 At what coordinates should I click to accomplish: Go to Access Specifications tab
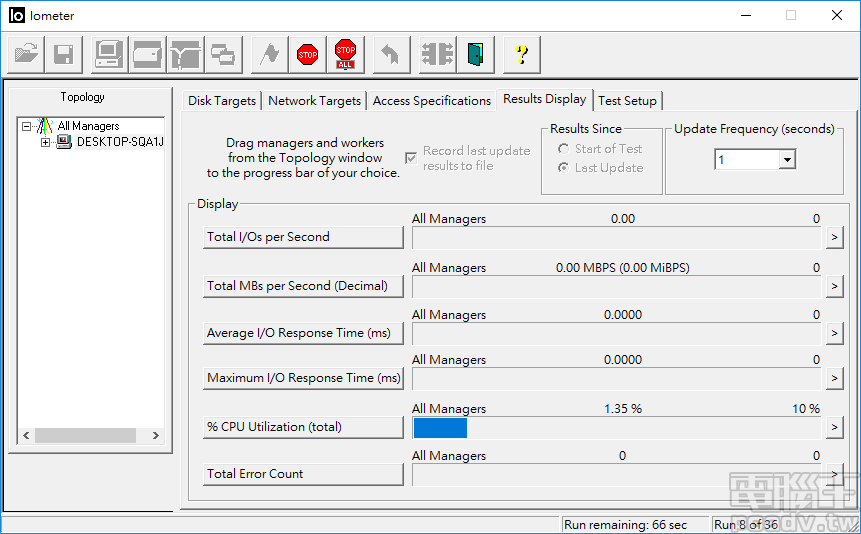tap(432, 101)
